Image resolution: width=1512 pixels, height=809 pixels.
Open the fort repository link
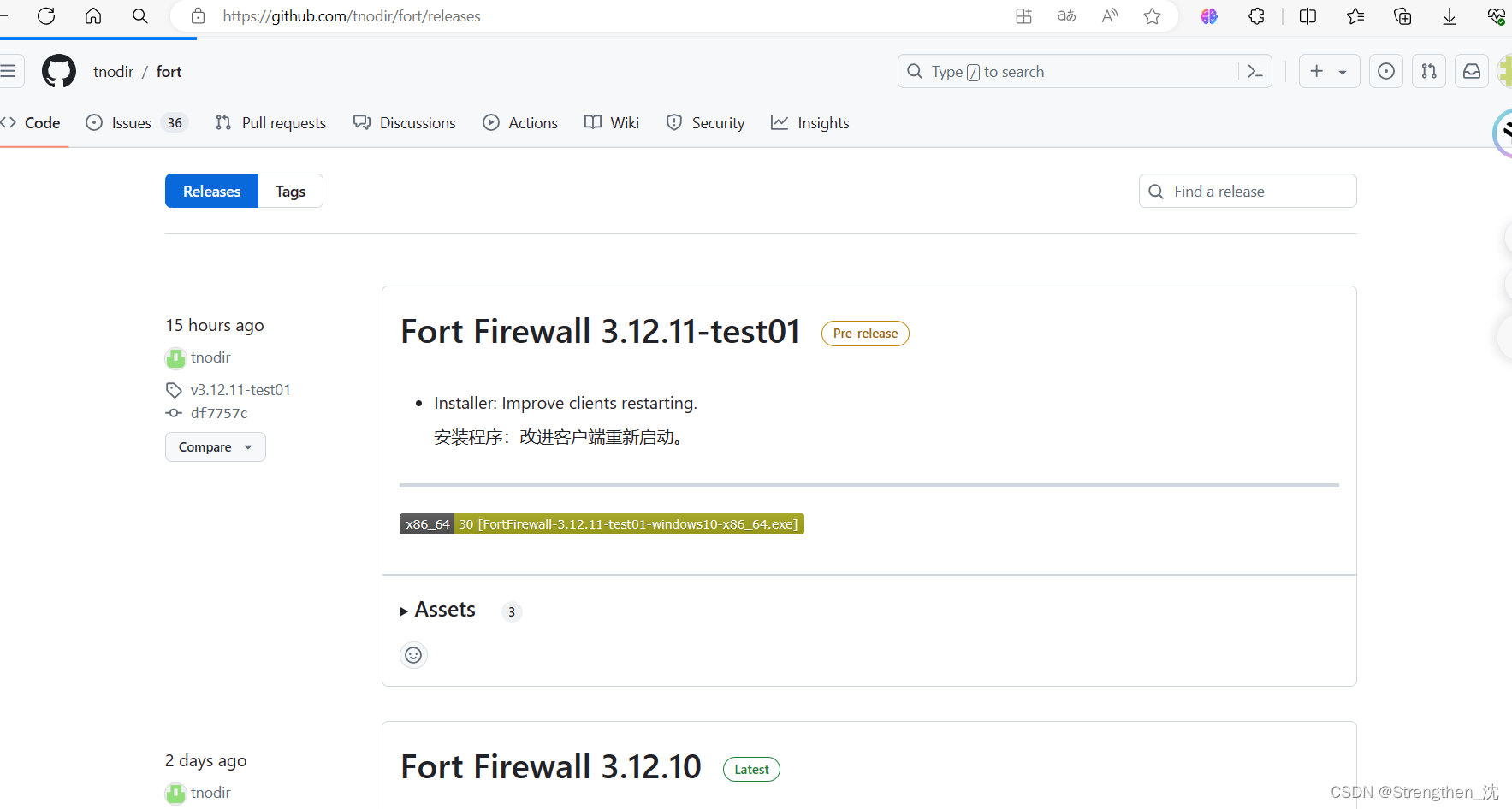169,72
